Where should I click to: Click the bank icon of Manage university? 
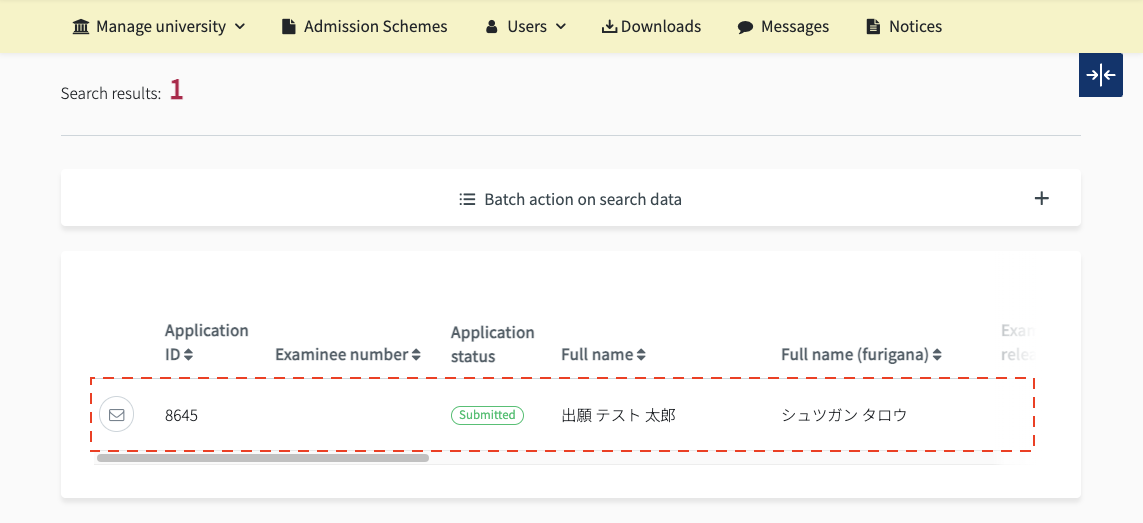click(82, 27)
